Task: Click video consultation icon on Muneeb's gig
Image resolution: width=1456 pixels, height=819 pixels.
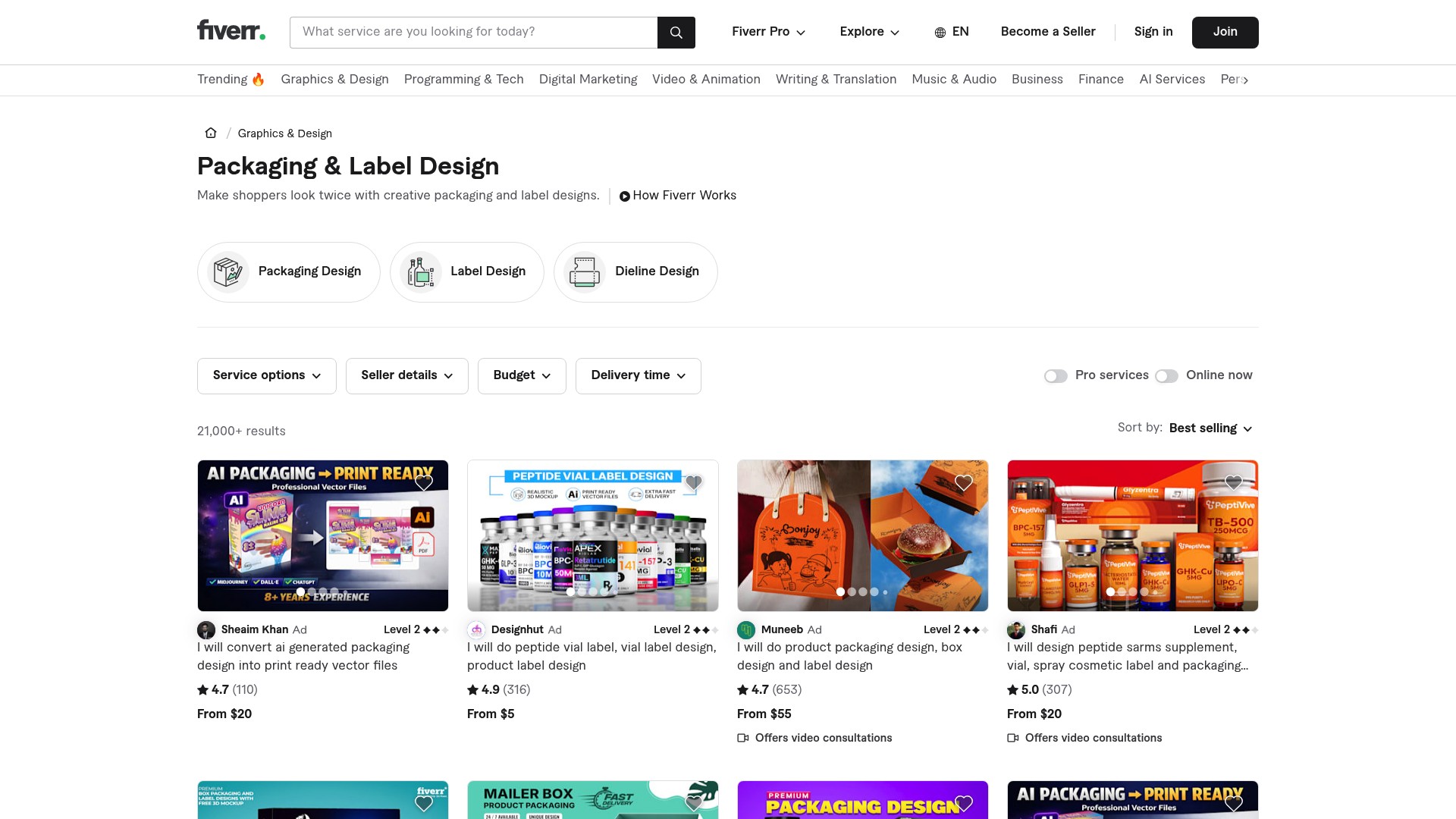Action: click(743, 739)
